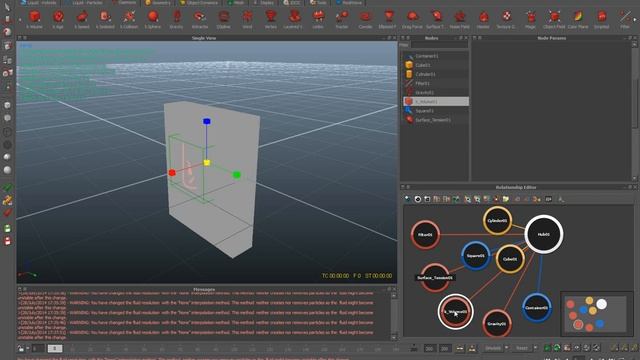Click the Gravity01 node in Relationship Editor
This screenshot has width=640, height=360.
[x=497, y=324]
